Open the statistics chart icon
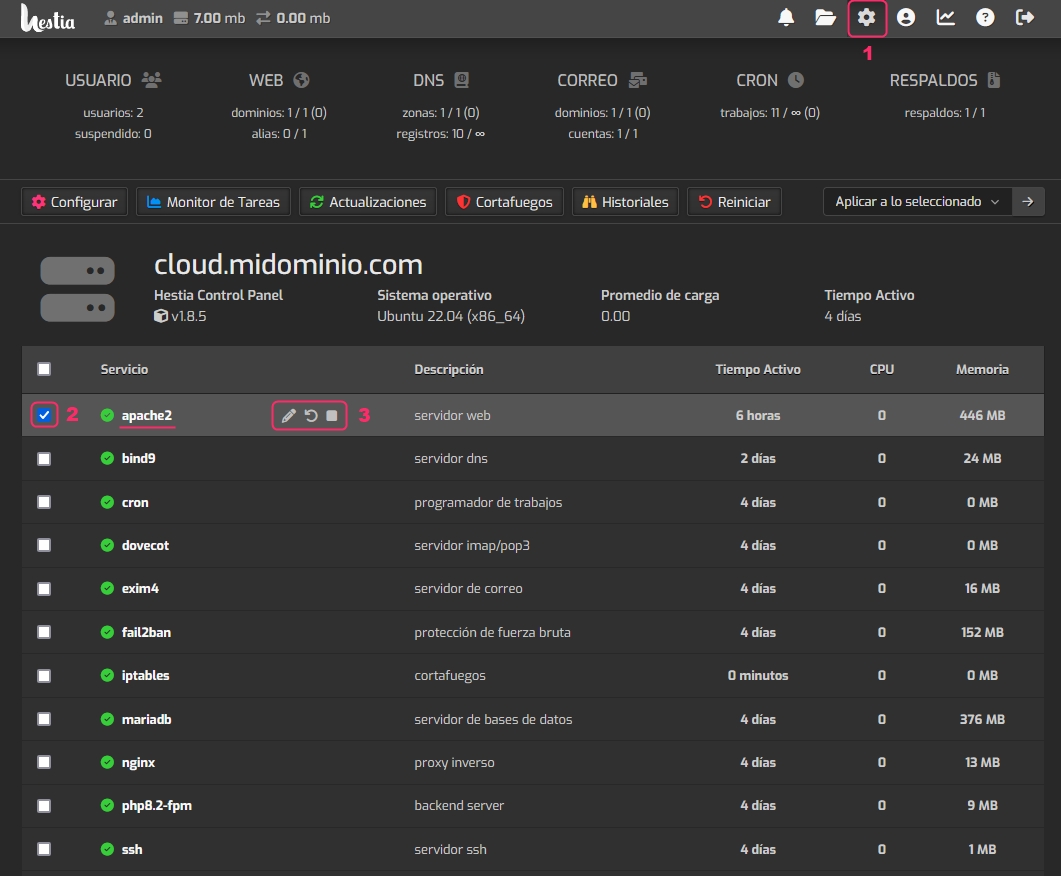Viewport: 1061px width, 876px height. 945,17
